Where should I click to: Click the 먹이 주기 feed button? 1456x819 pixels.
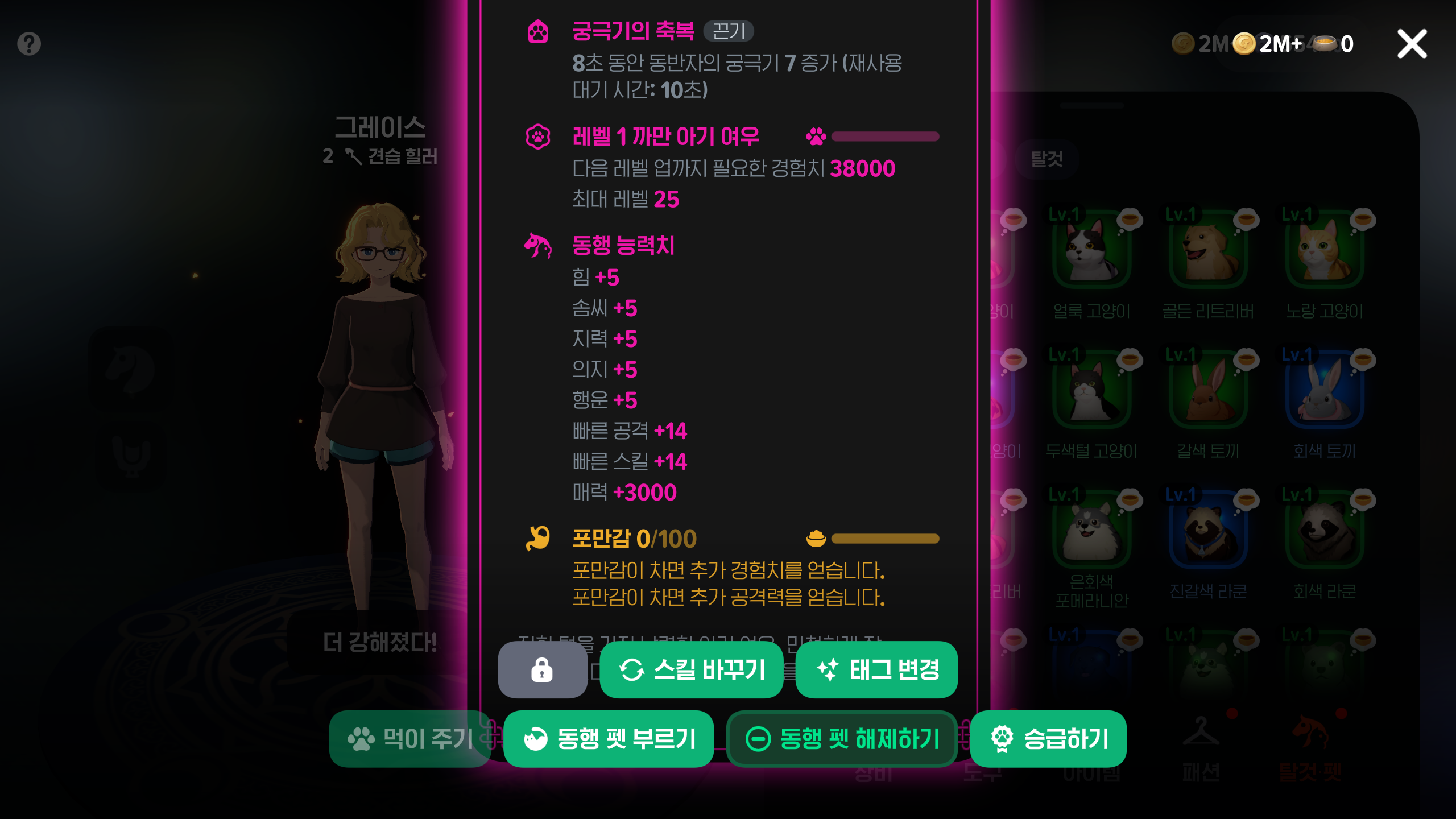click(409, 739)
